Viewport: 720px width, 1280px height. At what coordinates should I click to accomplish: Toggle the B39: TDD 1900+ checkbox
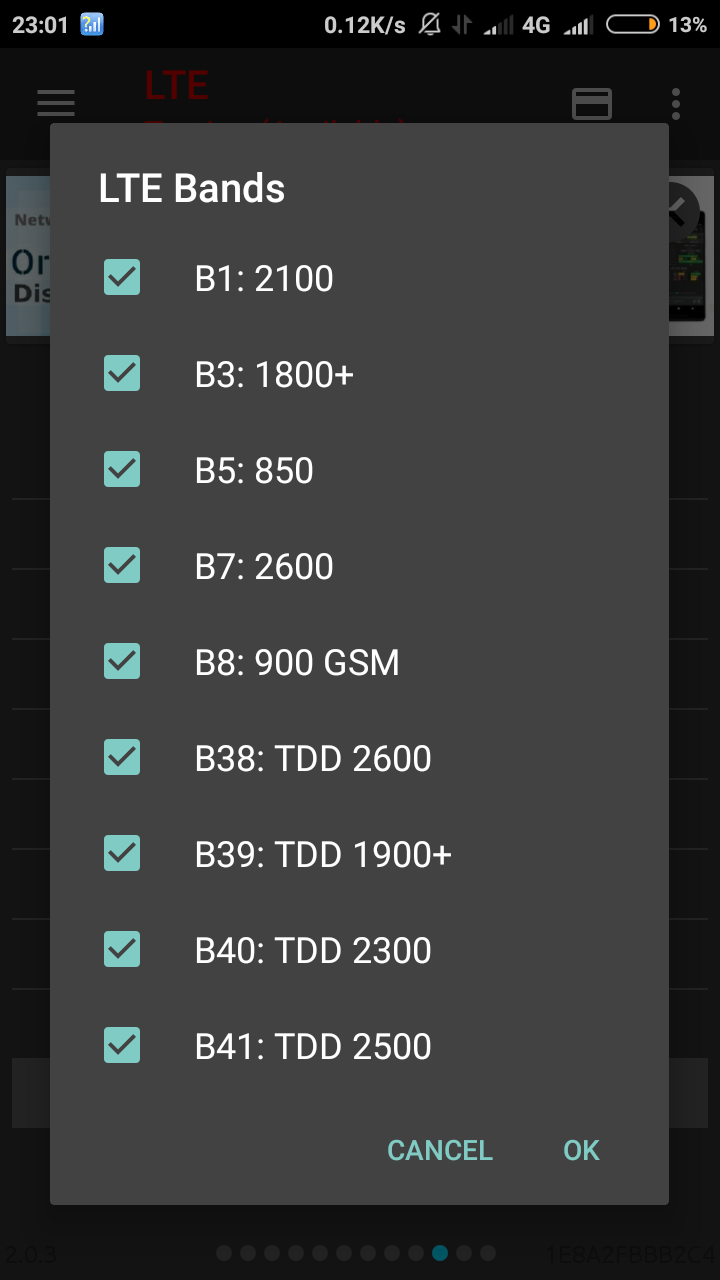coord(122,854)
